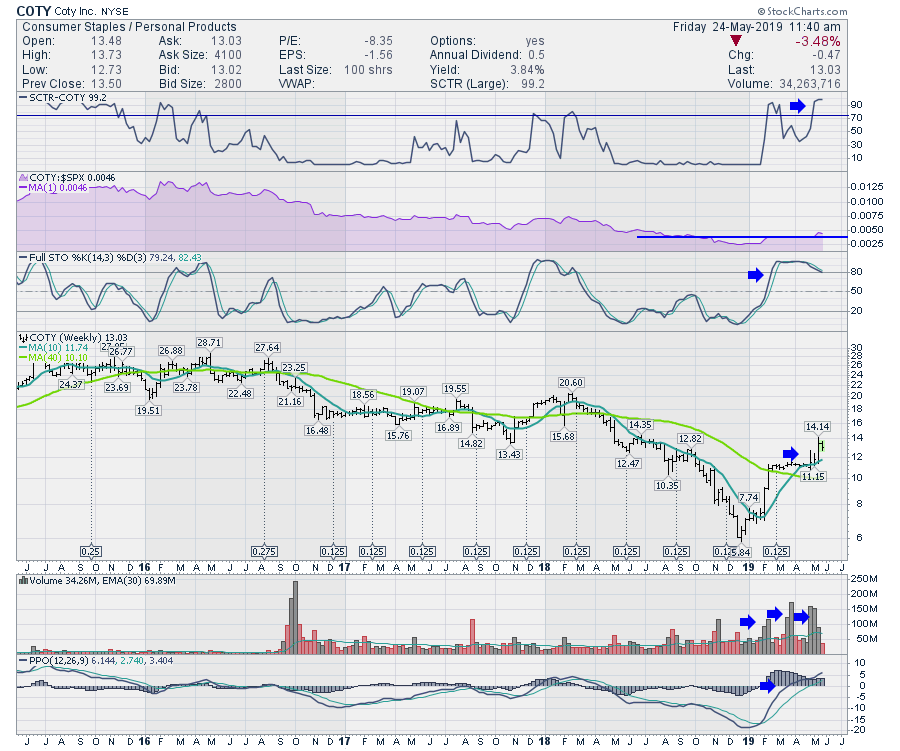Click the Yield value "3.84%"
Image resolution: width=900 pixels, height=751 pixels.
pos(527,70)
